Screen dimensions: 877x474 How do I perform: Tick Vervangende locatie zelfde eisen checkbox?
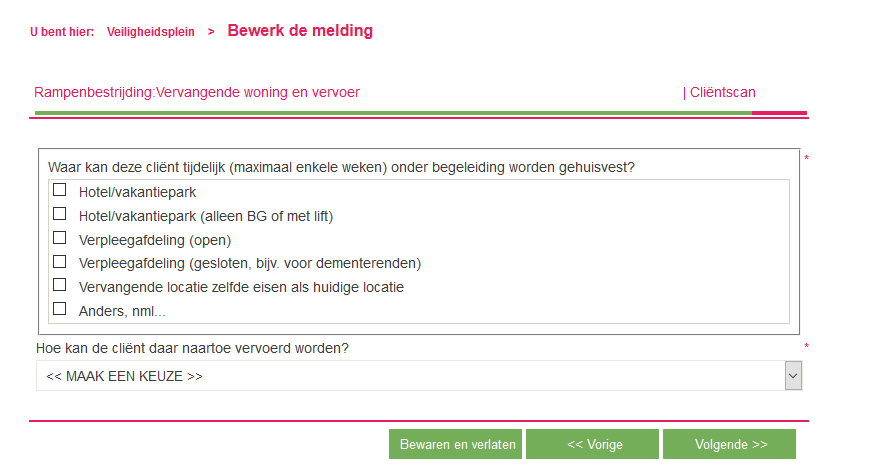[60, 286]
